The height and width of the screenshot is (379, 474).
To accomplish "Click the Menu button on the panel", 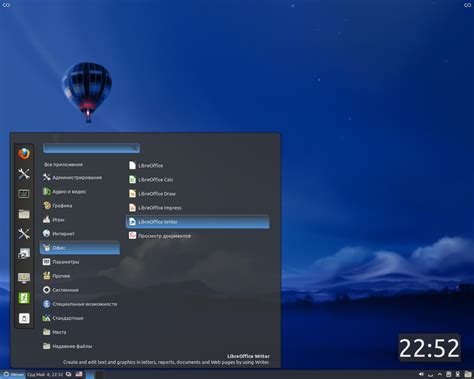I will [x=13, y=374].
